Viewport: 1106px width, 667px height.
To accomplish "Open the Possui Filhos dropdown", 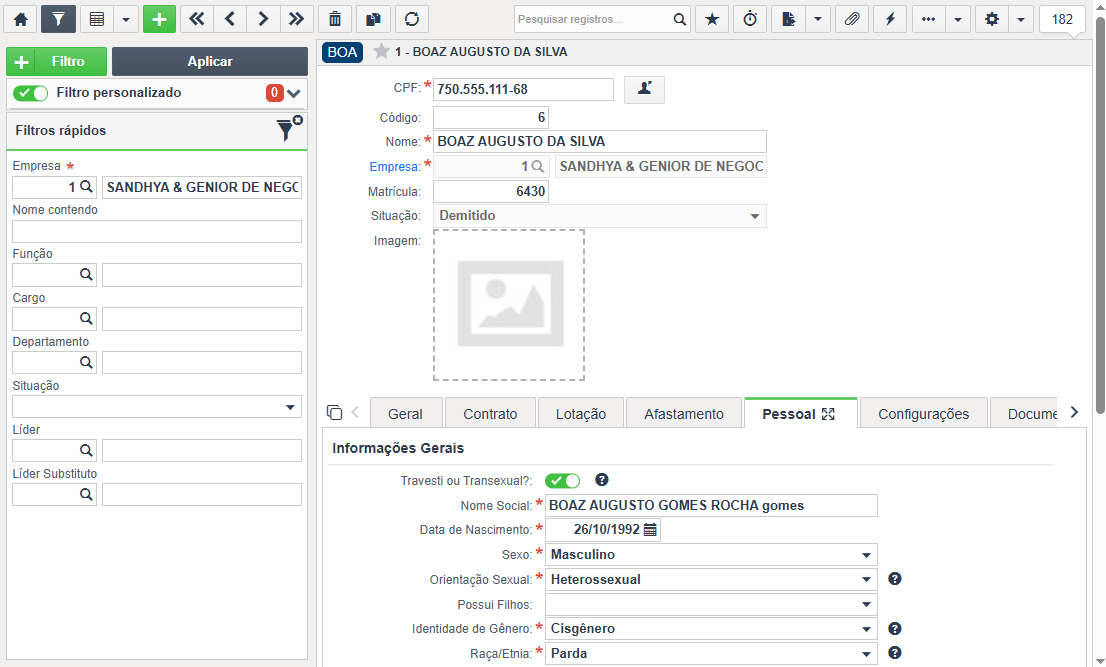I will click(711, 604).
